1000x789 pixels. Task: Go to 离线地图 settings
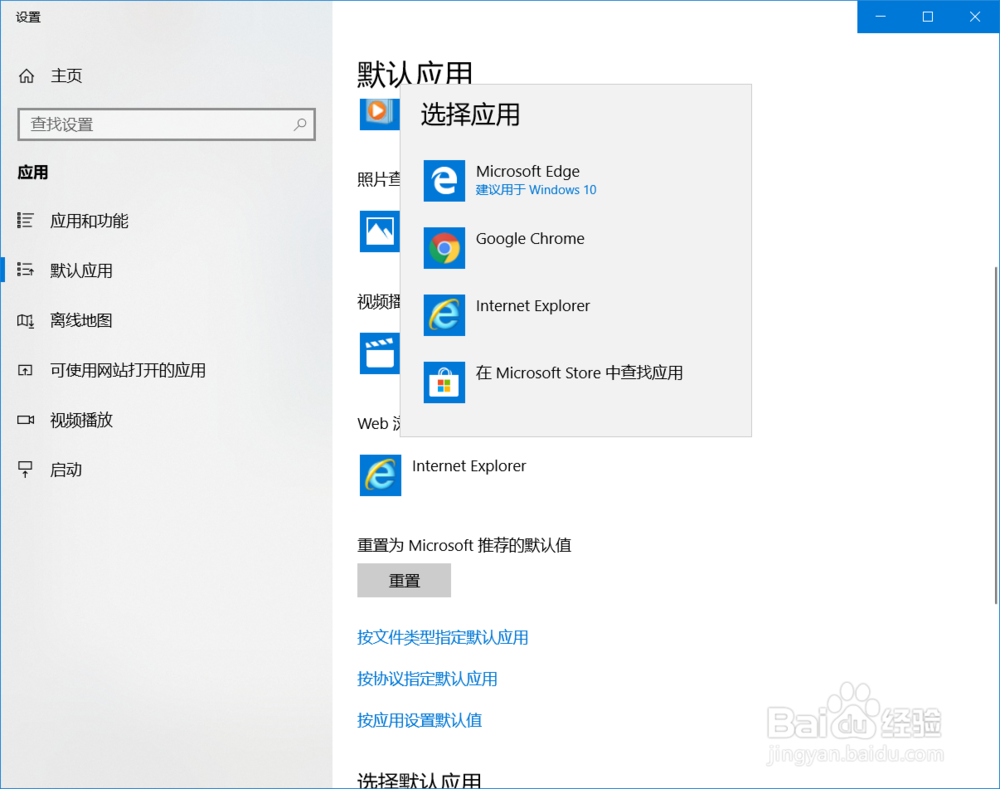click(x=82, y=320)
